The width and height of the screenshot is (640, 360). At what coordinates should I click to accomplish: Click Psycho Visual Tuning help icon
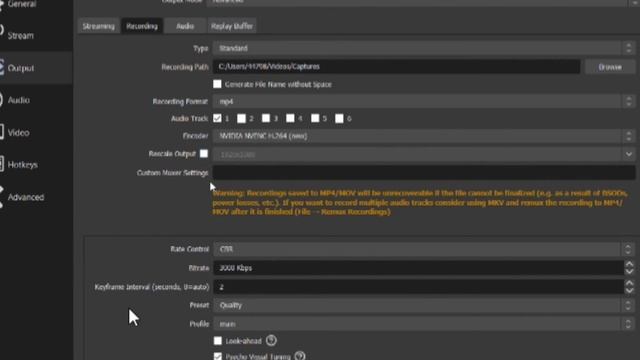pos(300,356)
